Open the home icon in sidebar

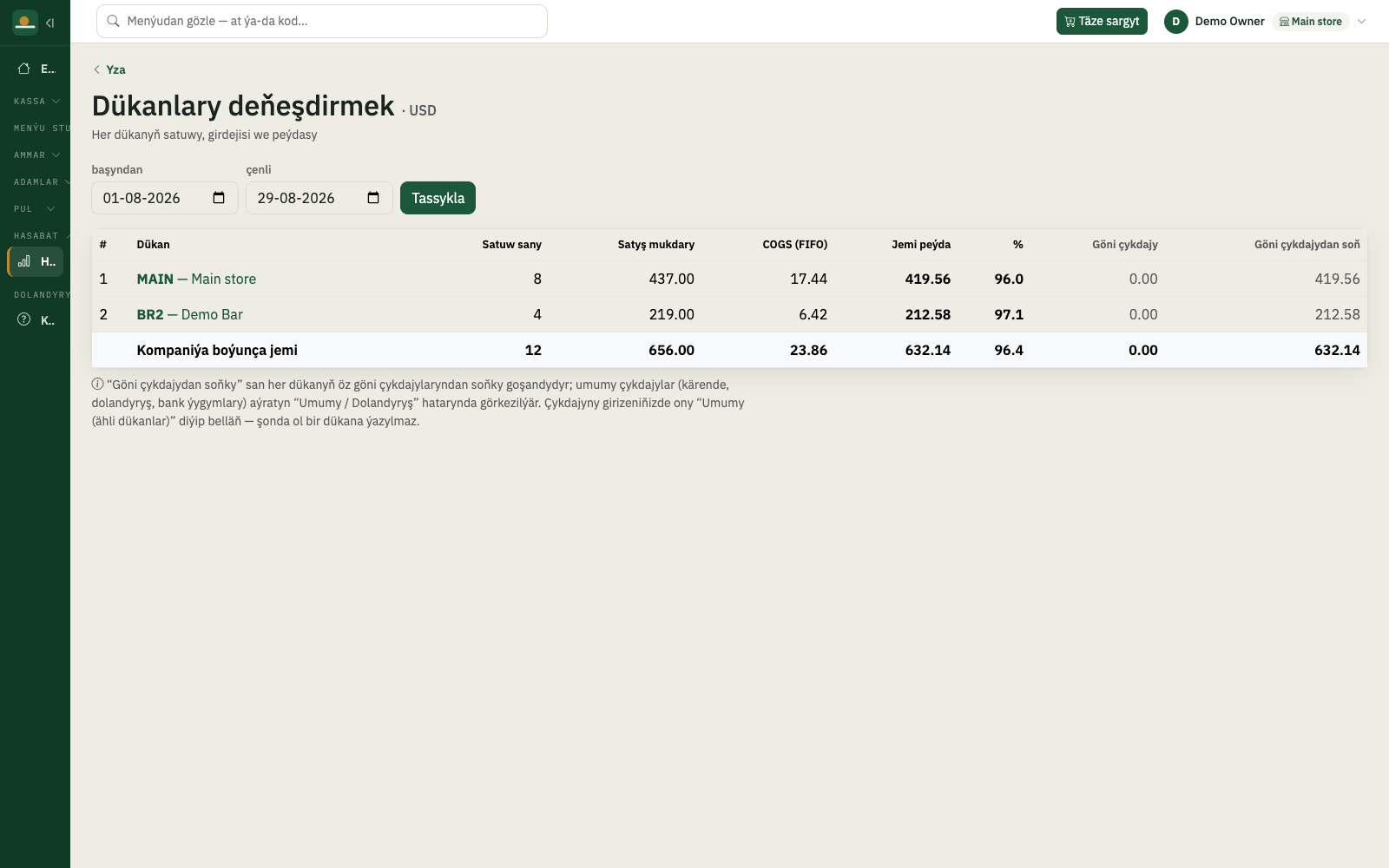(24, 69)
